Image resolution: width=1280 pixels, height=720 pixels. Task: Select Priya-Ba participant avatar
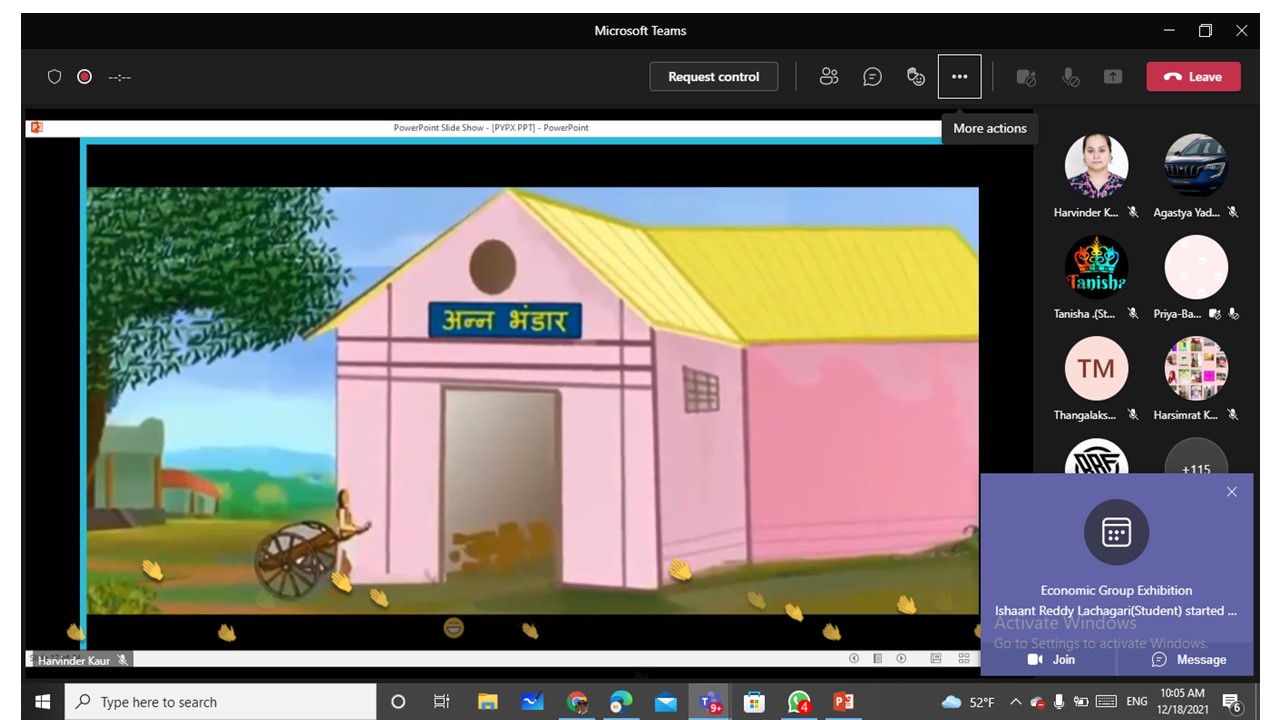pyautogui.click(x=1196, y=267)
